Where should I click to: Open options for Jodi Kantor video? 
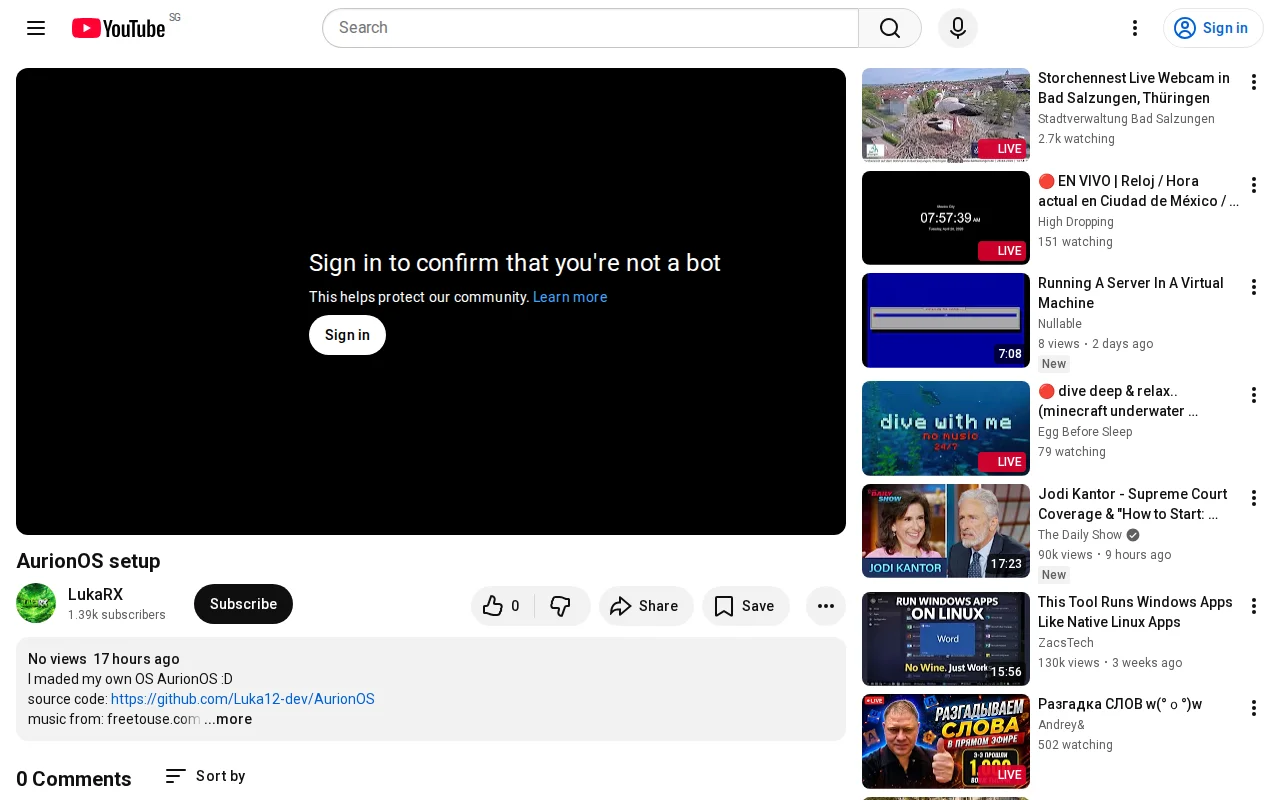click(x=1254, y=498)
